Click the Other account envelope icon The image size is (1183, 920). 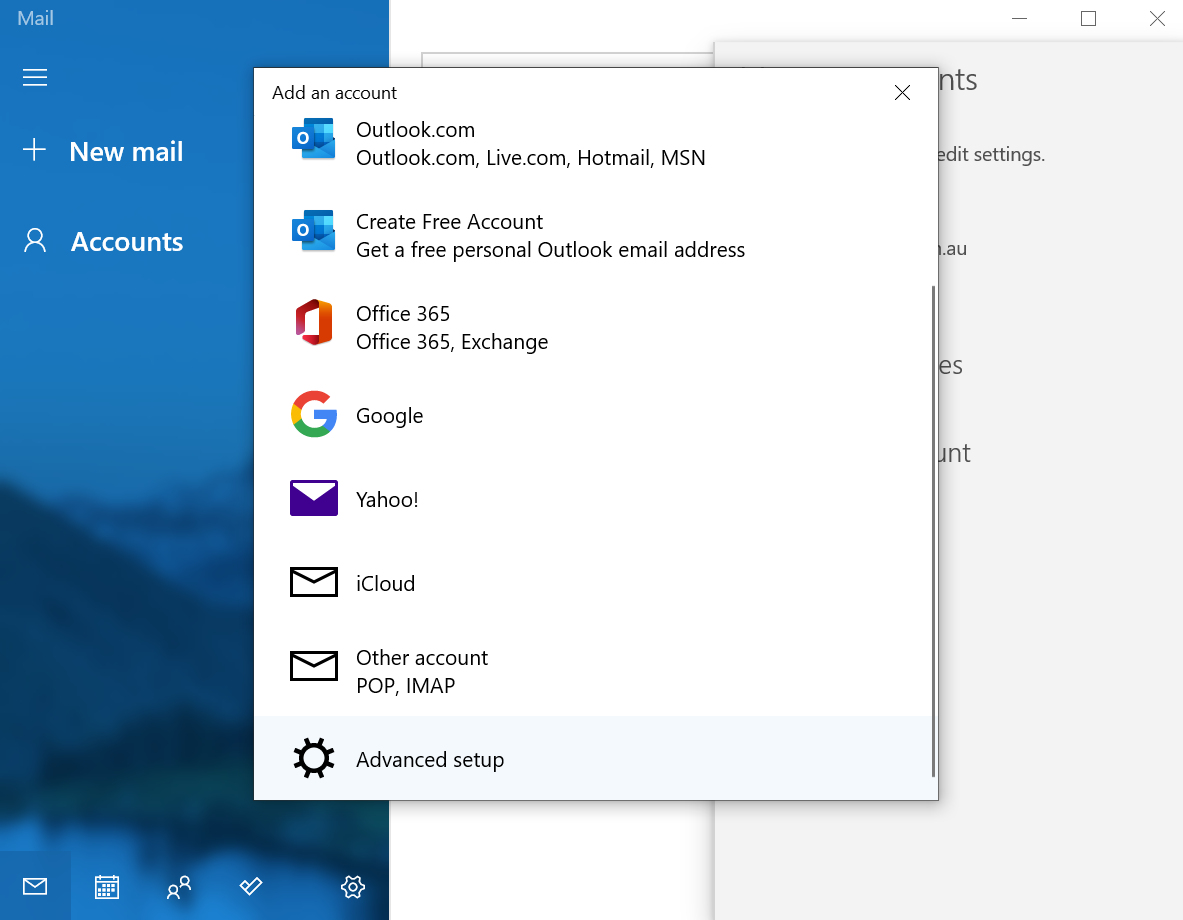314,666
